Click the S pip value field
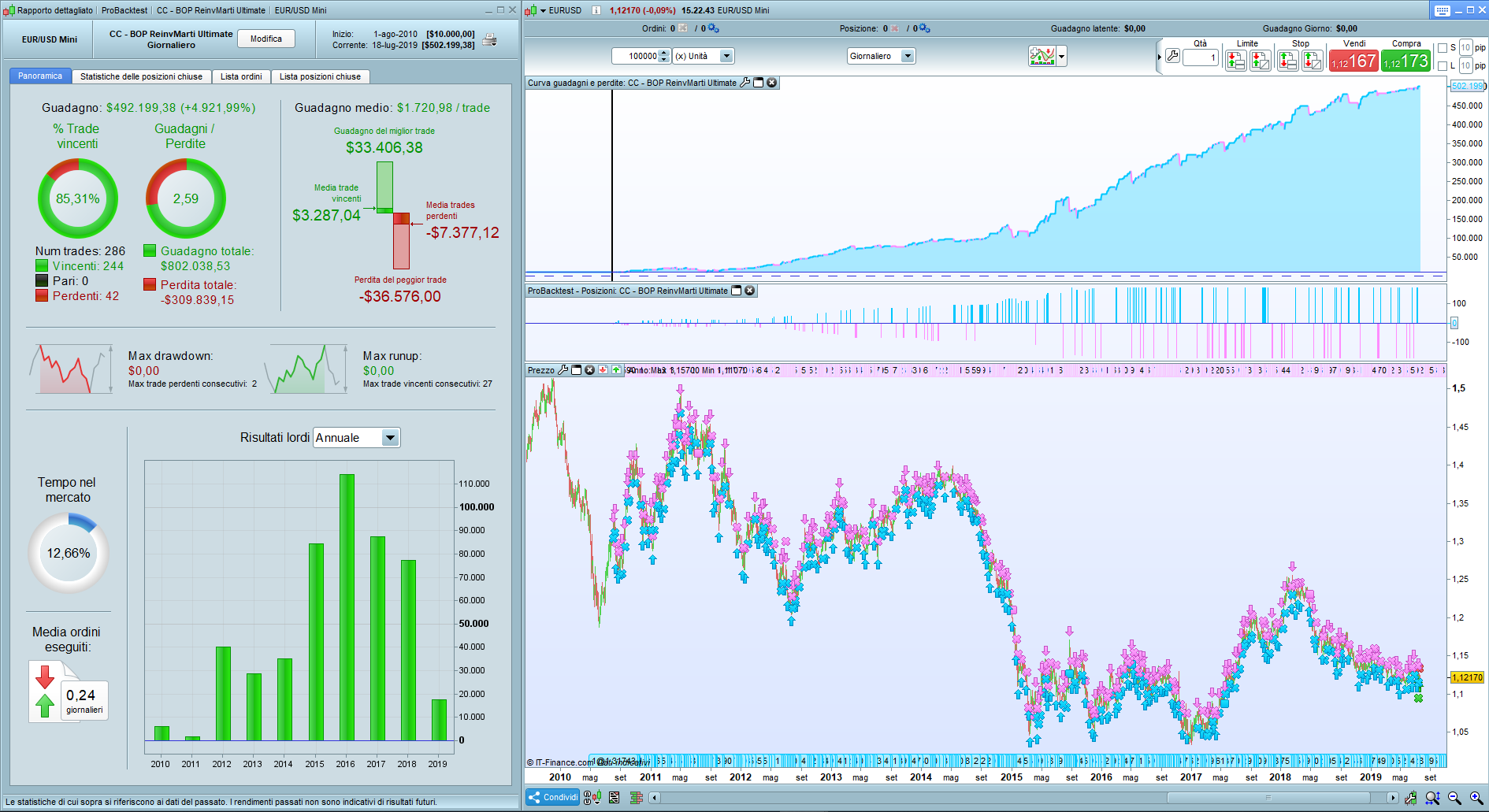The width and height of the screenshot is (1489, 812). (1466, 48)
